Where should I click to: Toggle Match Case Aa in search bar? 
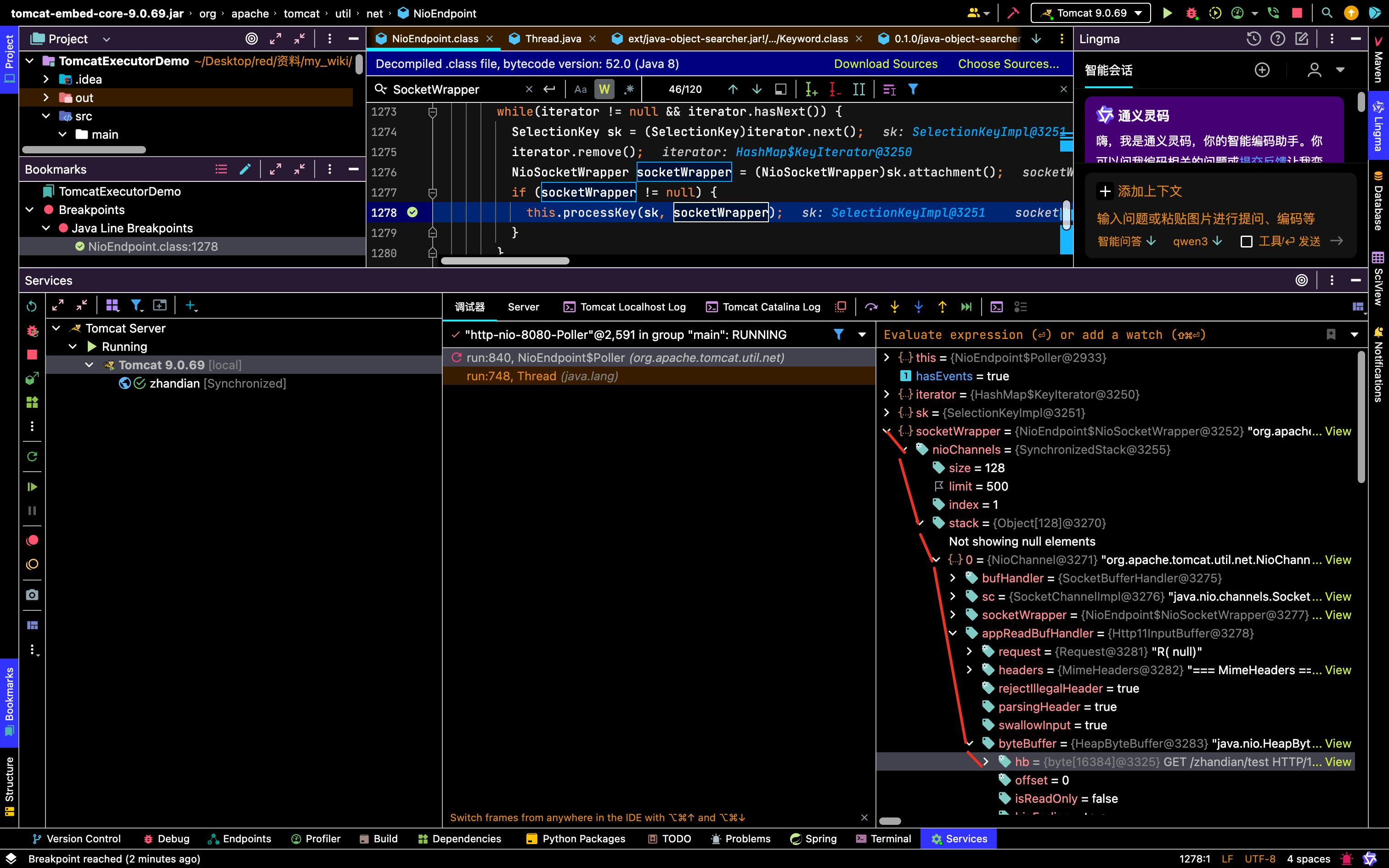pos(580,89)
